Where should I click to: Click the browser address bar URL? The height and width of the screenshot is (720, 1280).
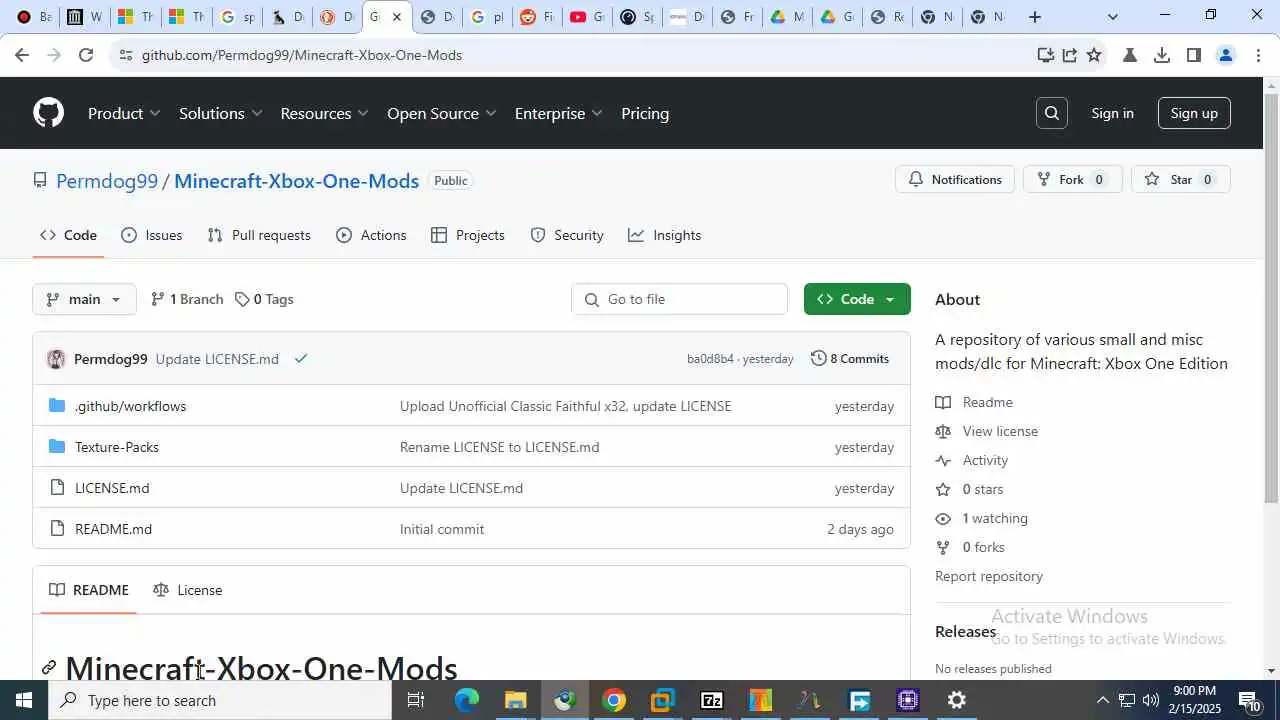[301, 55]
